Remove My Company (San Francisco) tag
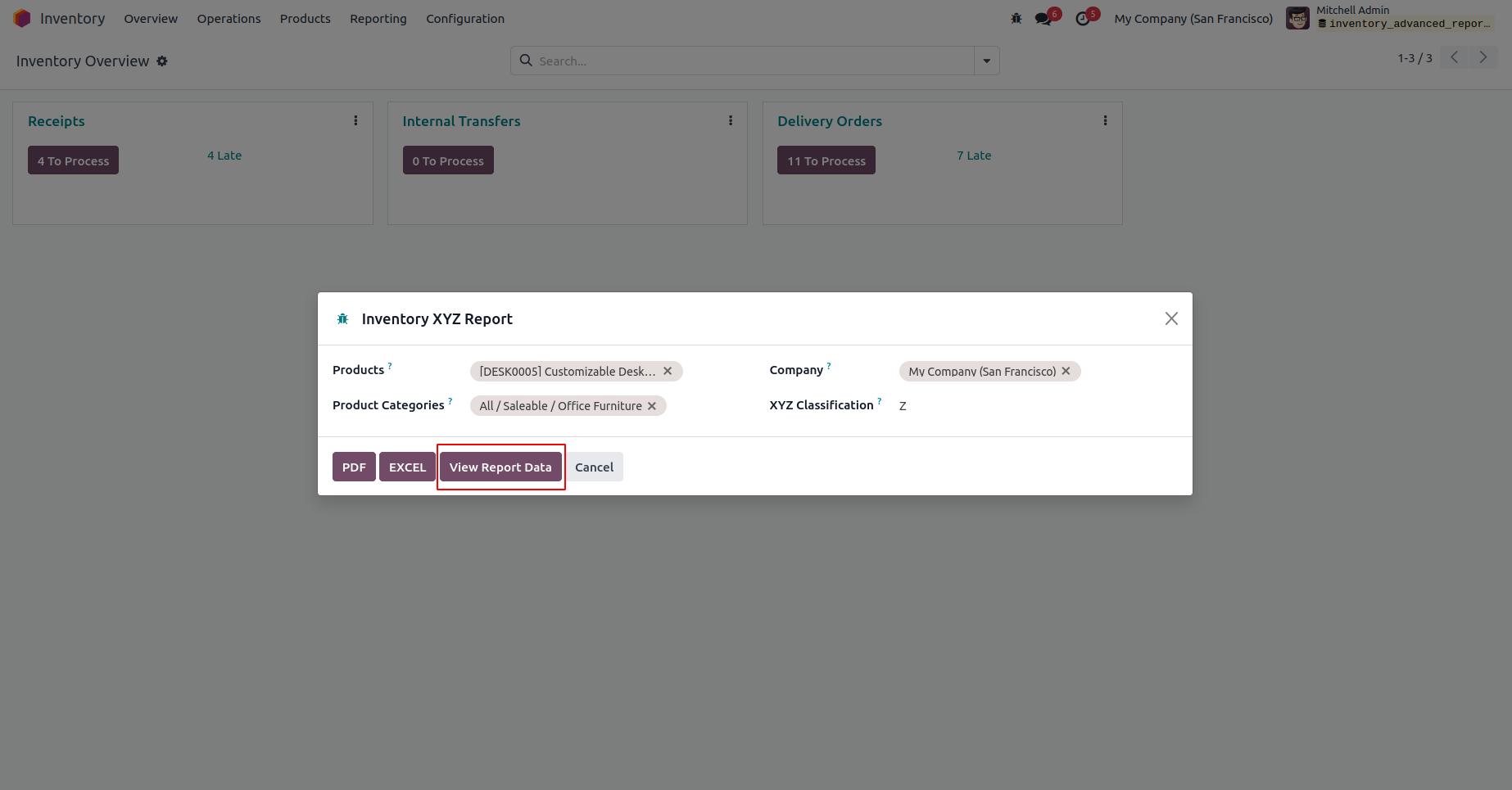 [x=1066, y=372]
